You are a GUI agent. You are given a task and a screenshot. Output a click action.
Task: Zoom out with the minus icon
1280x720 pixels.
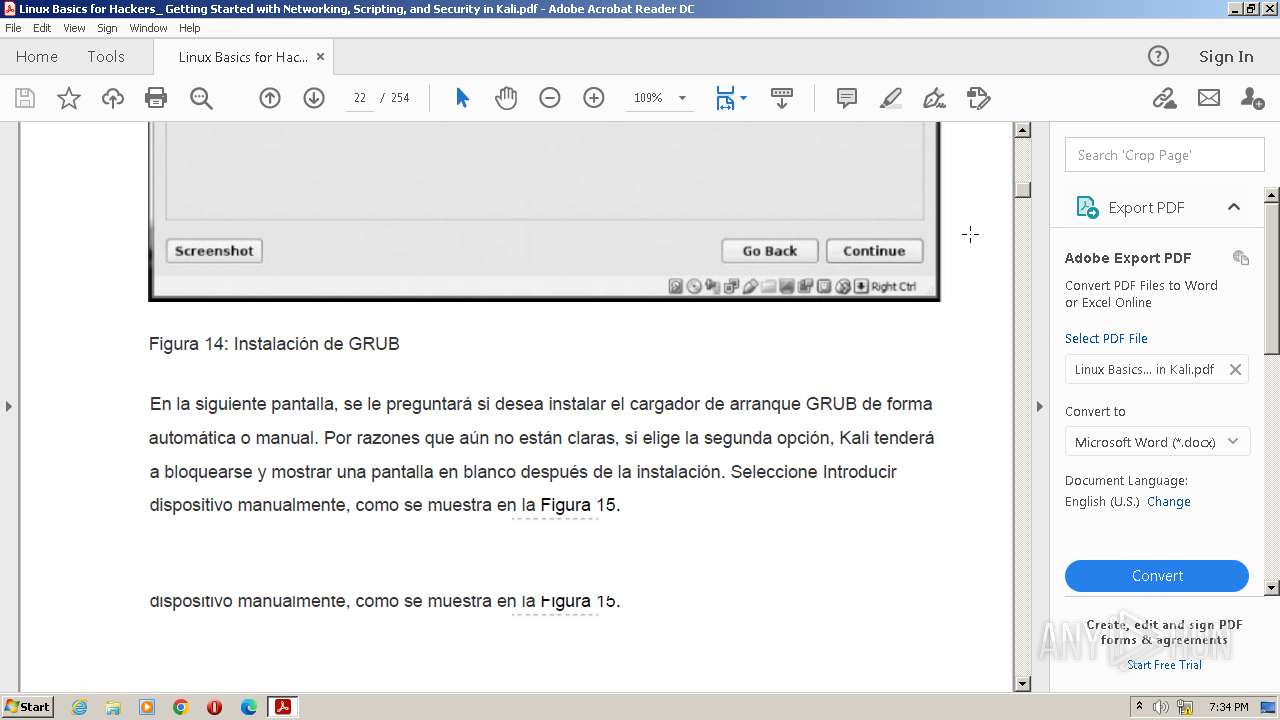(x=550, y=98)
